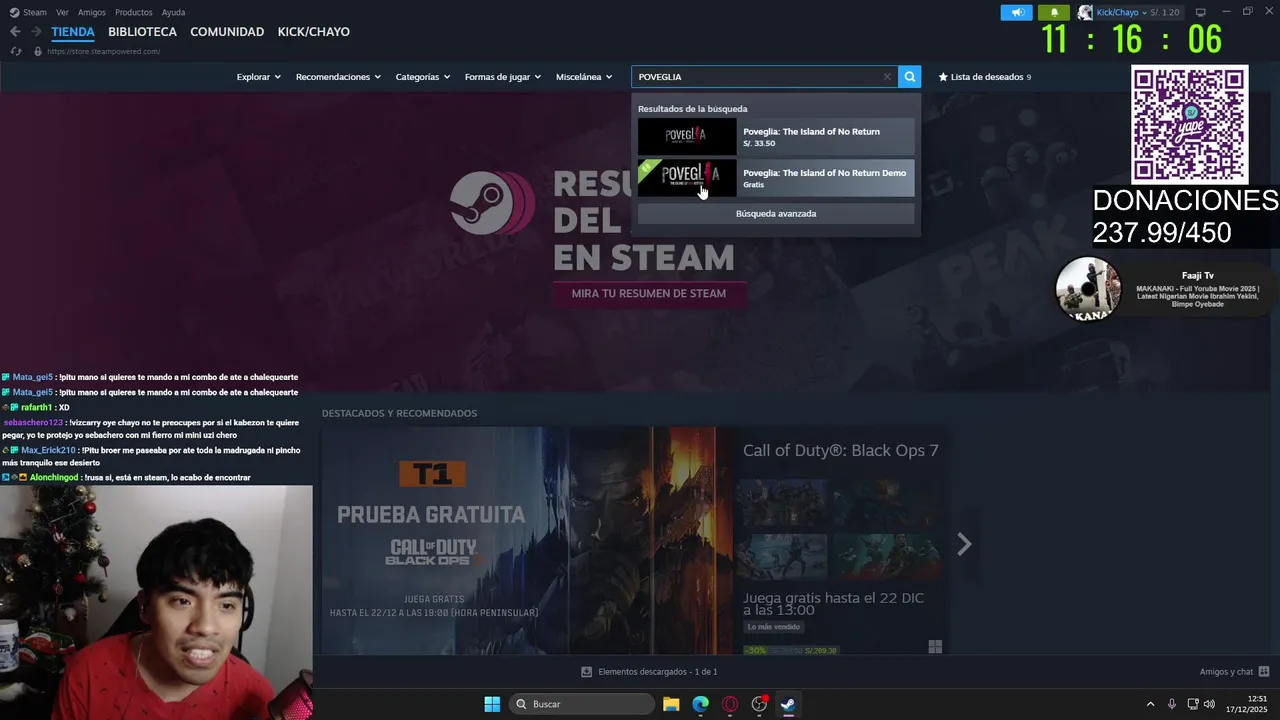Viewport: 1280px width, 720px height.
Task: Open Windows Start menu
Action: 492,704
